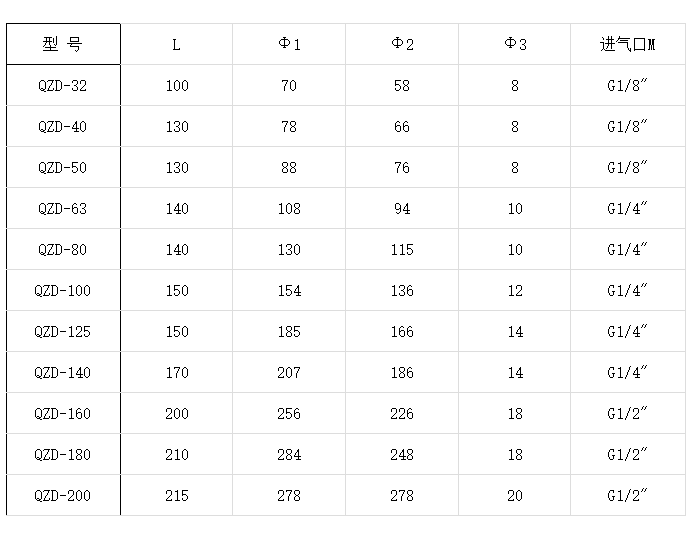This screenshot has height=556, width=696.
Task: Select the Φ2 column header
Action: coord(402,44)
